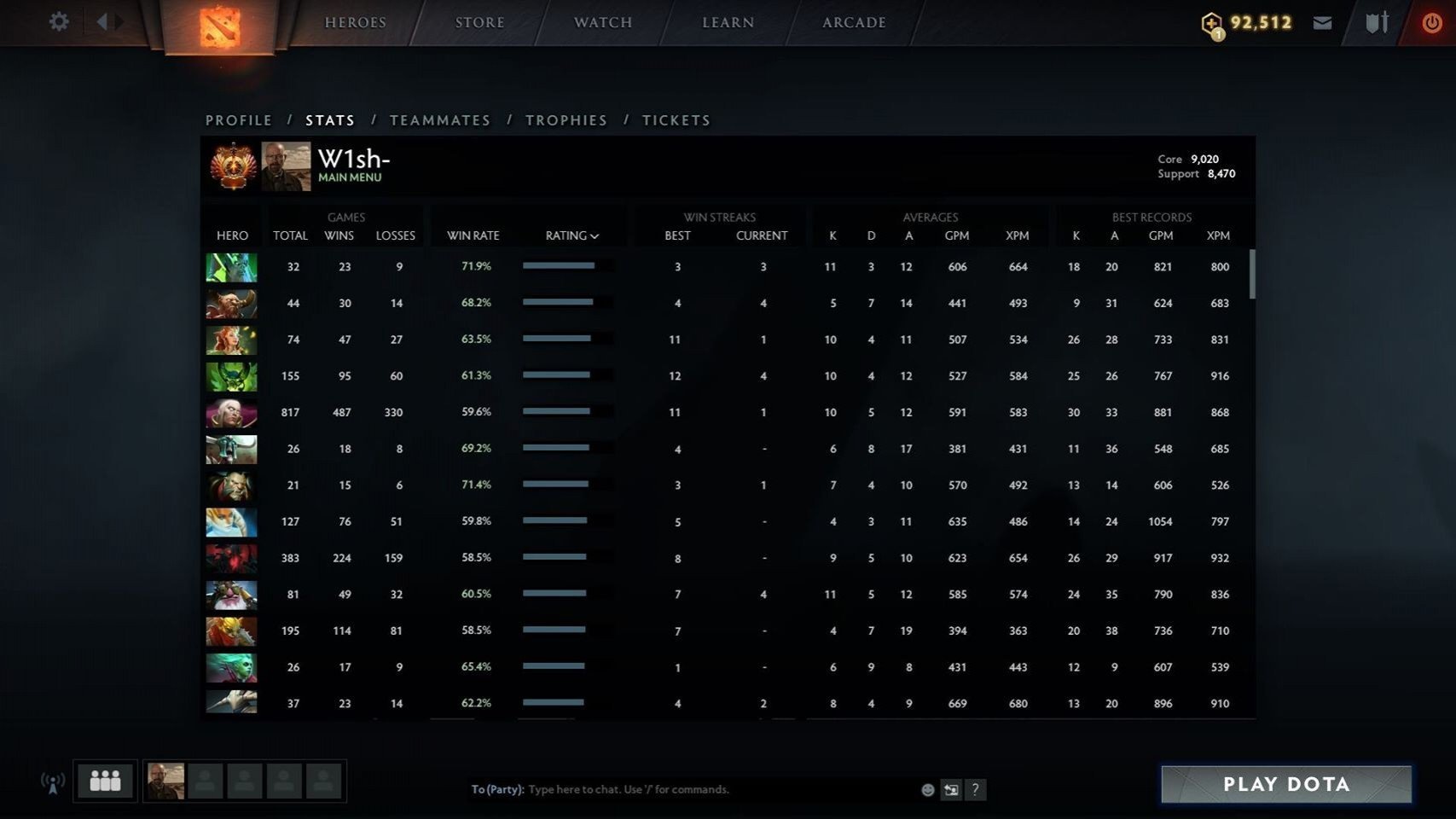Screen dimensions: 1456x819
Task: Select hero portrait with 63.5% win rate
Action: pos(231,340)
